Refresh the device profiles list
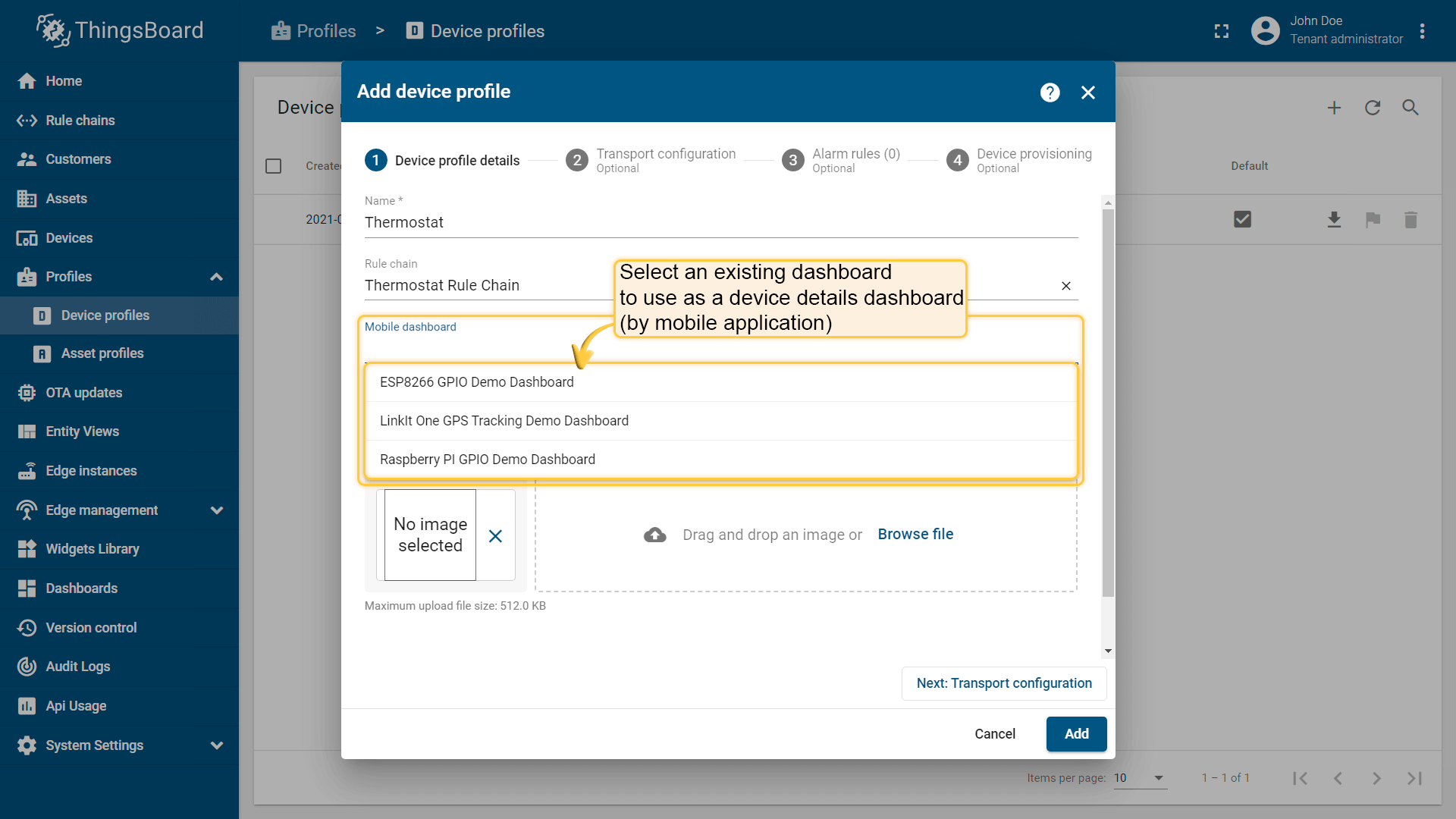The width and height of the screenshot is (1456, 819). click(1372, 108)
